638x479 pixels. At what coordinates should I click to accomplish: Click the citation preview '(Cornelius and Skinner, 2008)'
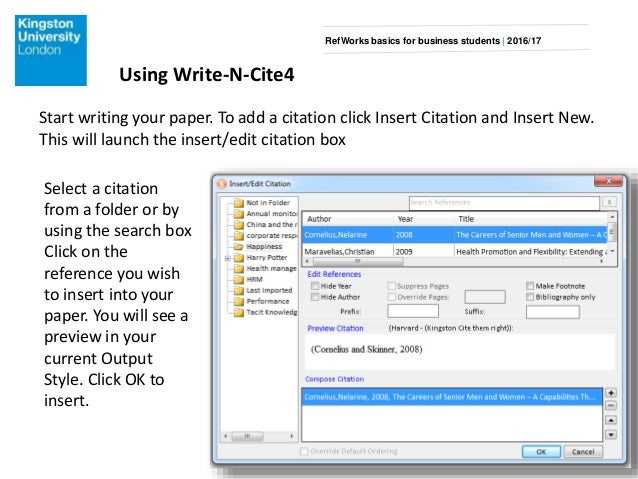click(x=367, y=349)
